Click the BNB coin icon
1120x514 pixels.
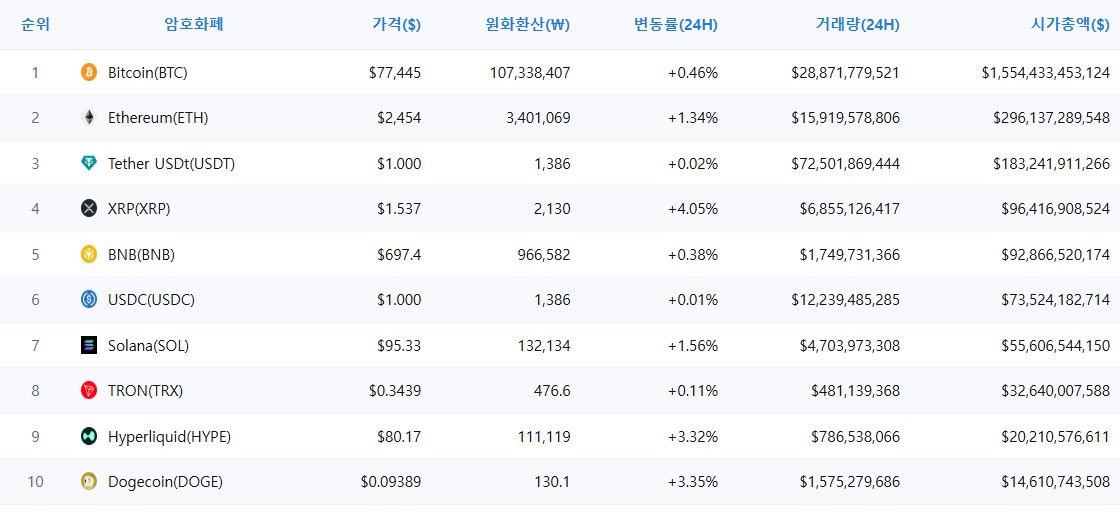(x=89, y=254)
